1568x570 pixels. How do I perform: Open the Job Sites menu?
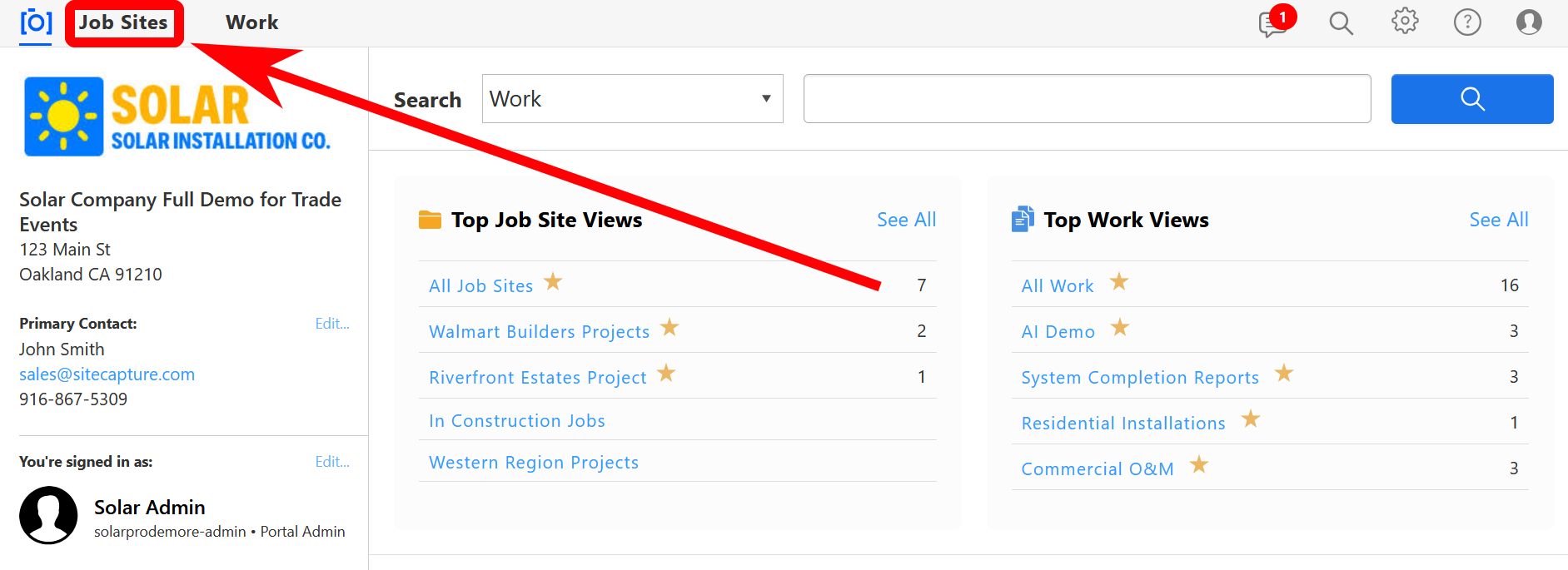point(123,22)
